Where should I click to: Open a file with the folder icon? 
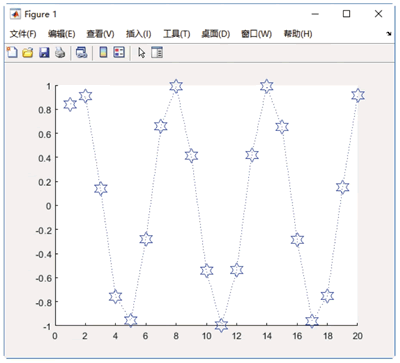tap(28, 52)
